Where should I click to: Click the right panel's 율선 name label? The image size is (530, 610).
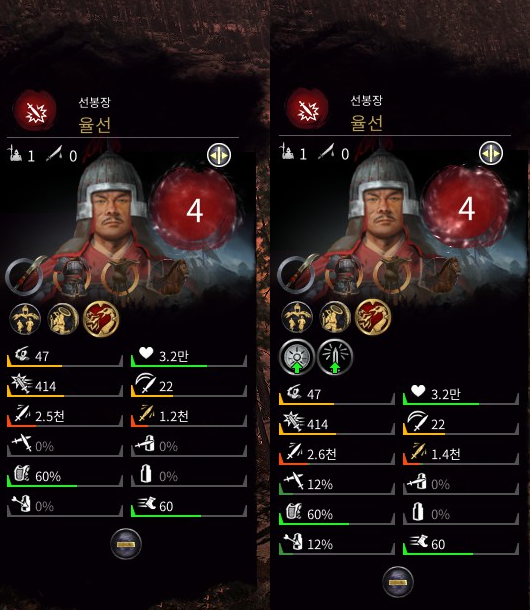(366, 123)
